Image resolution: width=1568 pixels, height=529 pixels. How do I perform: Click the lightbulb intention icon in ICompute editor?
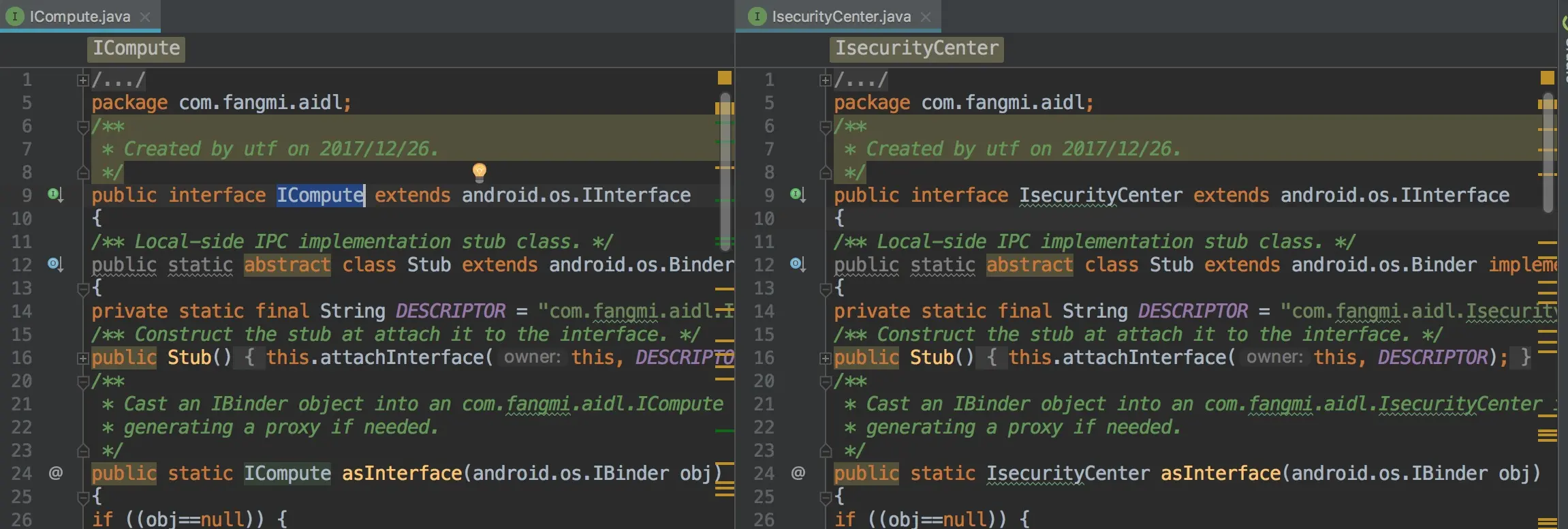click(x=480, y=172)
